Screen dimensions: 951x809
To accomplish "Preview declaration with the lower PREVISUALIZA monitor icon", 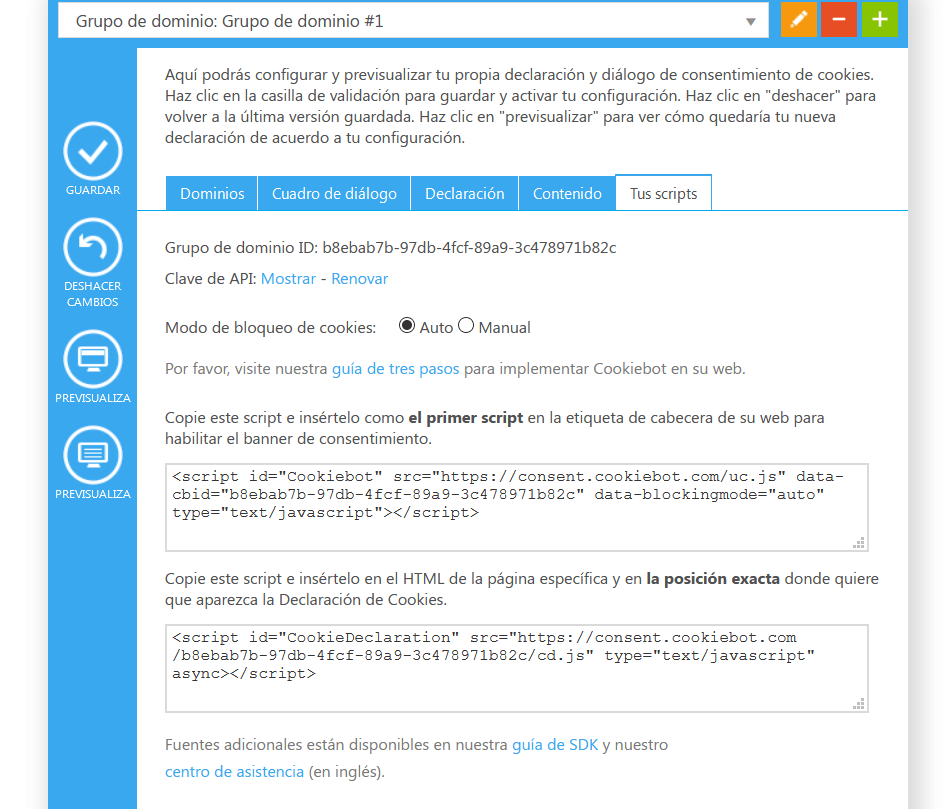I will [x=93, y=455].
